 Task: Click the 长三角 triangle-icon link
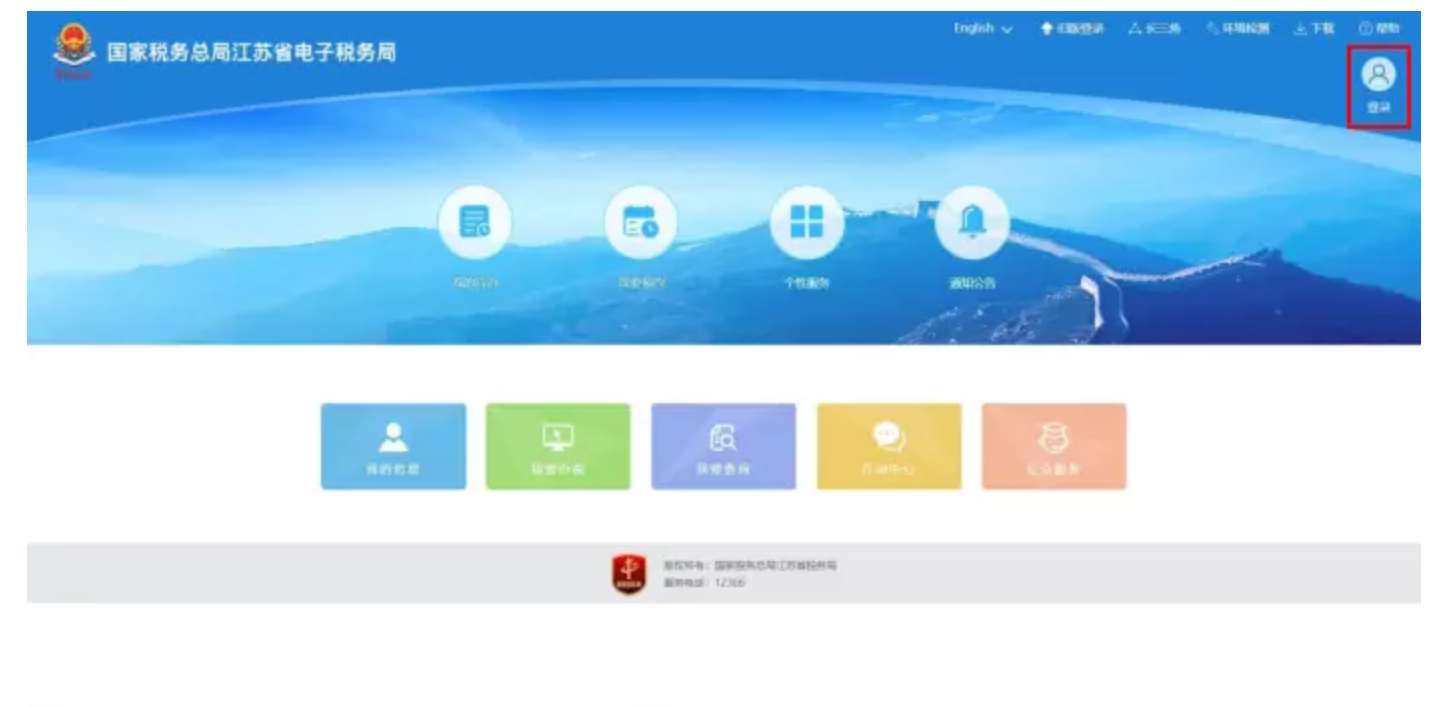click(1155, 29)
